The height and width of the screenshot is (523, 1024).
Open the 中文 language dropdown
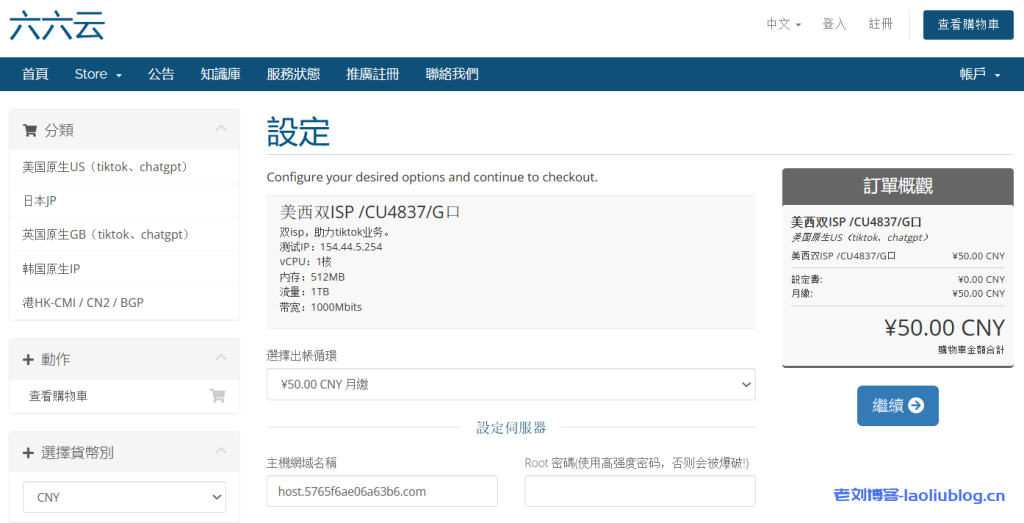(783, 24)
